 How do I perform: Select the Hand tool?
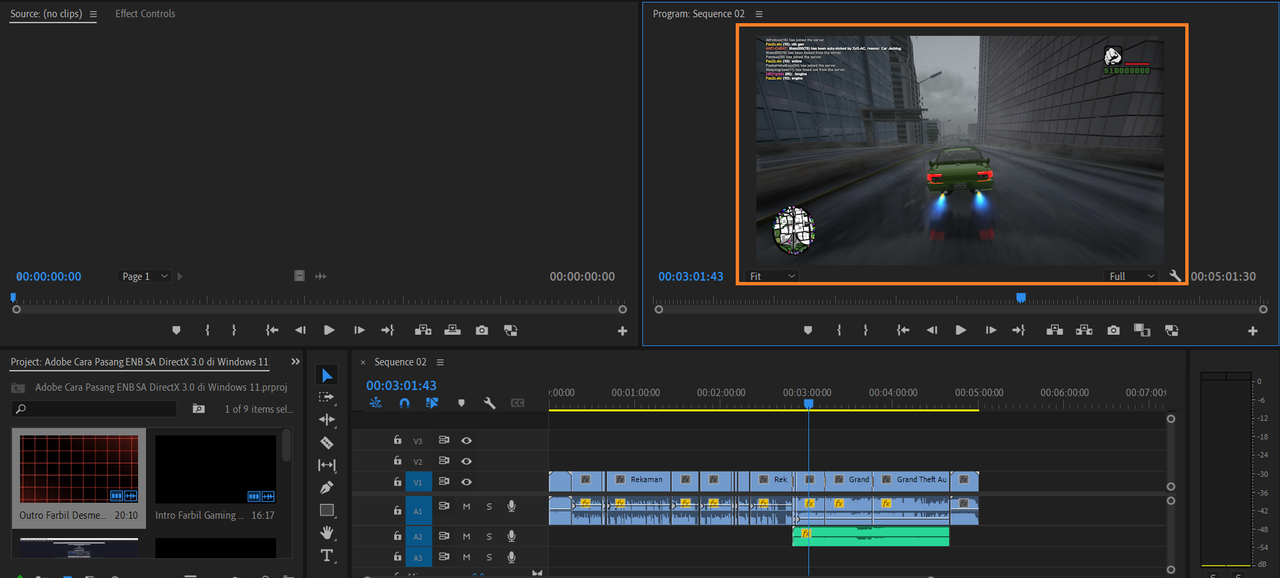tap(327, 533)
